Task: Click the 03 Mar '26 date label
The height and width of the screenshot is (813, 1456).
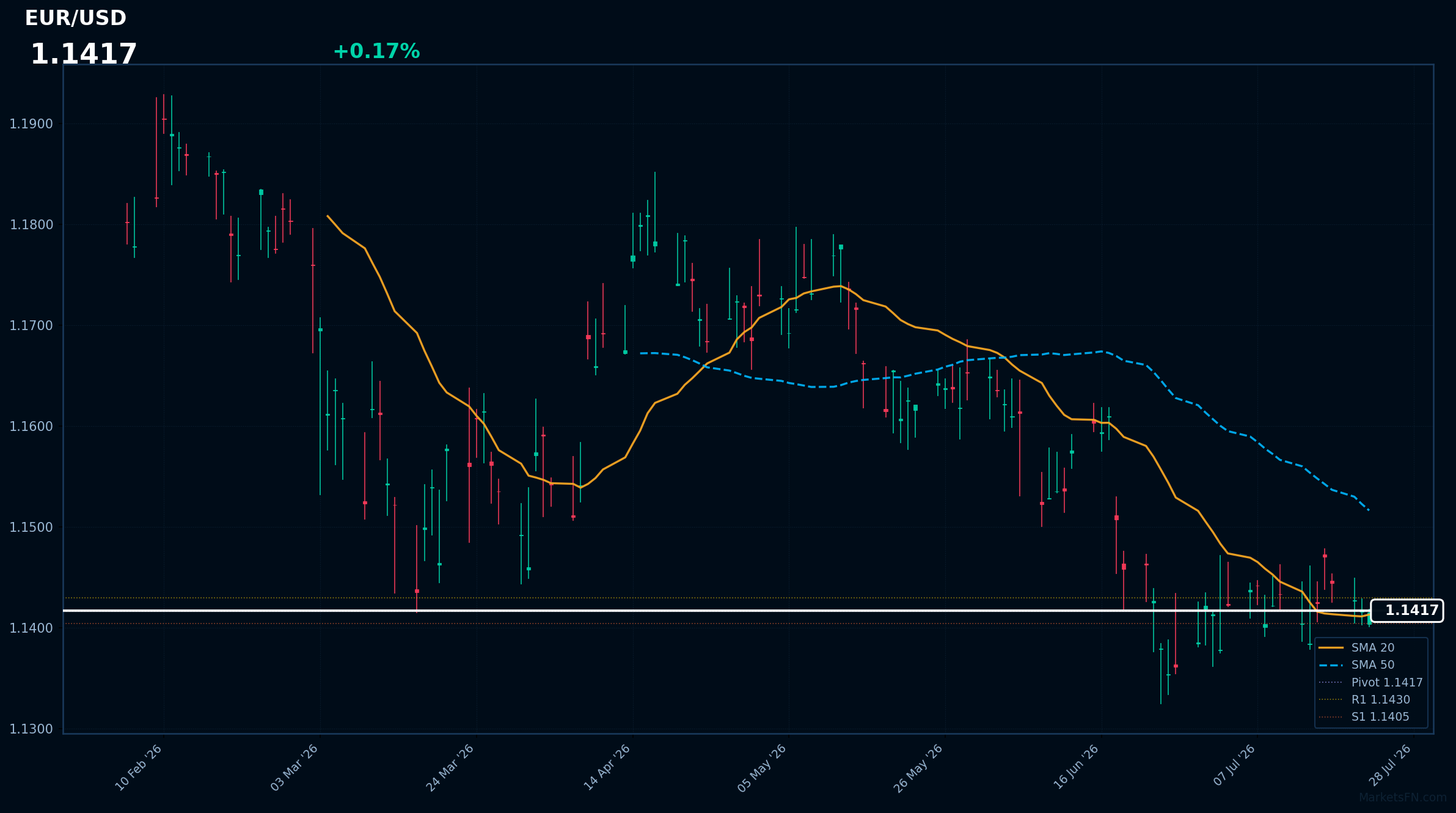Action: (x=295, y=768)
